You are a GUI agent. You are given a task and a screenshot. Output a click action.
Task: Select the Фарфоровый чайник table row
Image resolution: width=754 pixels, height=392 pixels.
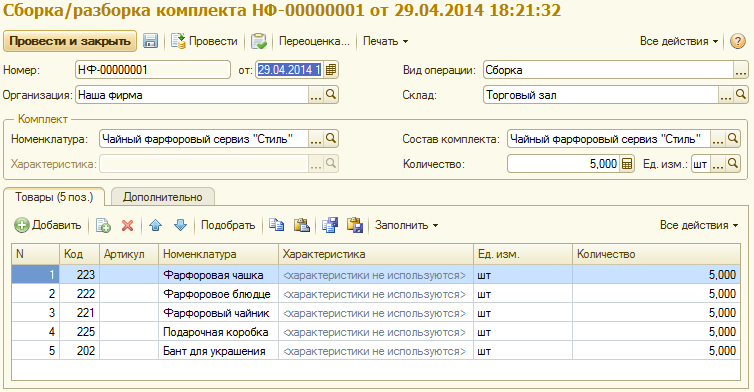click(376, 313)
